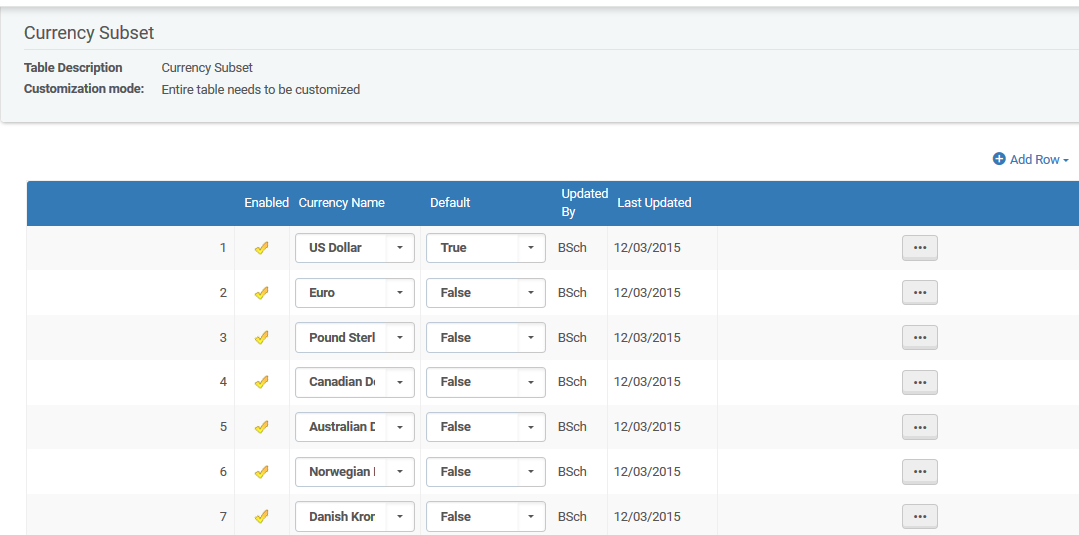The height and width of the screenshot is (535, 1079).
Task: Click enabled checkmark icon for Norwegian Krone
Action: click(262, 472)
